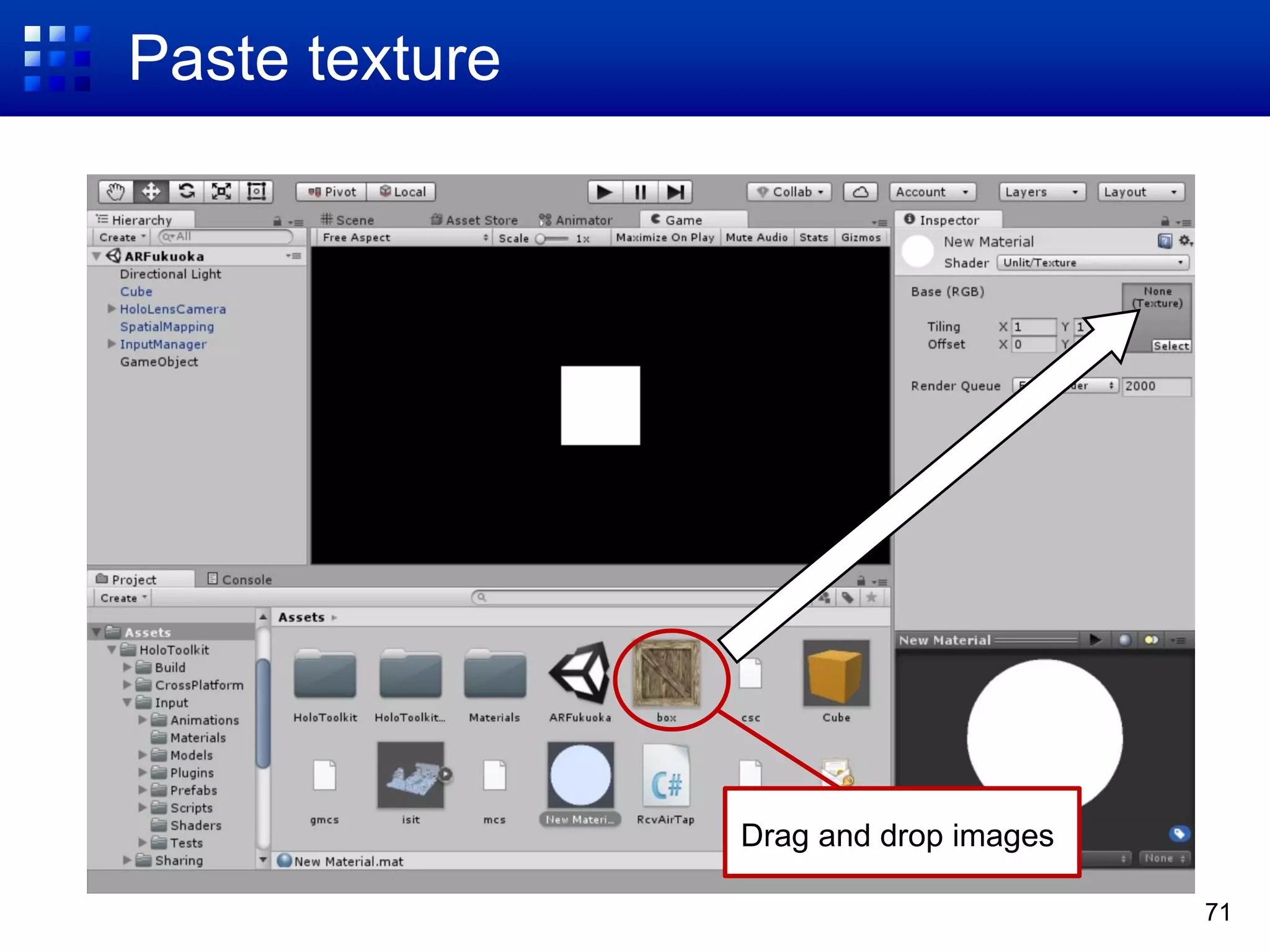Screen dimensions: 1270x952
Task: Click the Offset X field
Action: click(1034, 345)
